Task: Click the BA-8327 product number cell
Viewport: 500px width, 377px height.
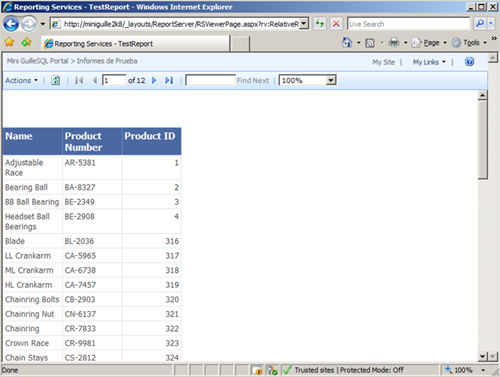Action: [x=92, y=187]
